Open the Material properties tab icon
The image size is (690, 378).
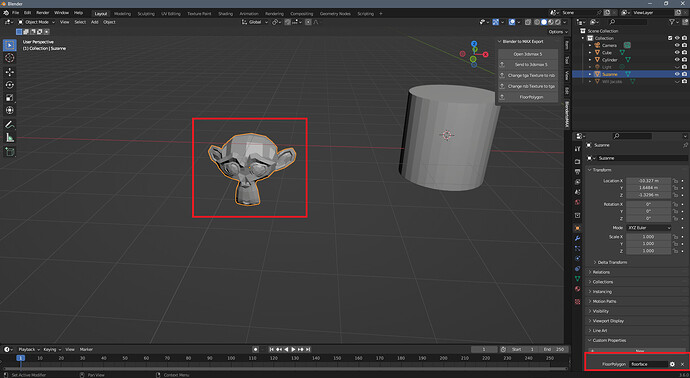577,289
